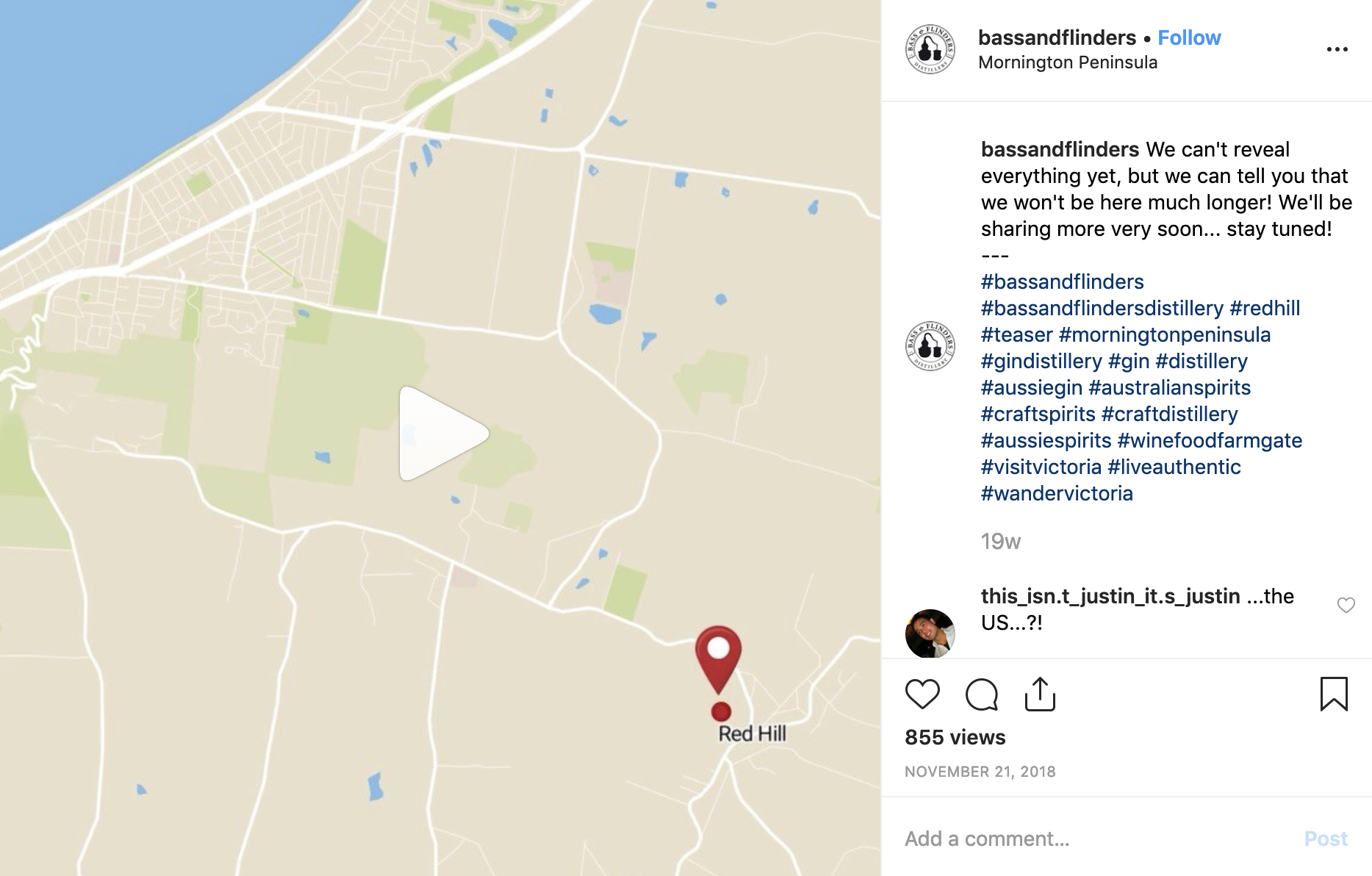Like the comment from this_isn.t_justin_it.s_justin
This screenshot has width=1372, height=876.
tap(1346, 606)
